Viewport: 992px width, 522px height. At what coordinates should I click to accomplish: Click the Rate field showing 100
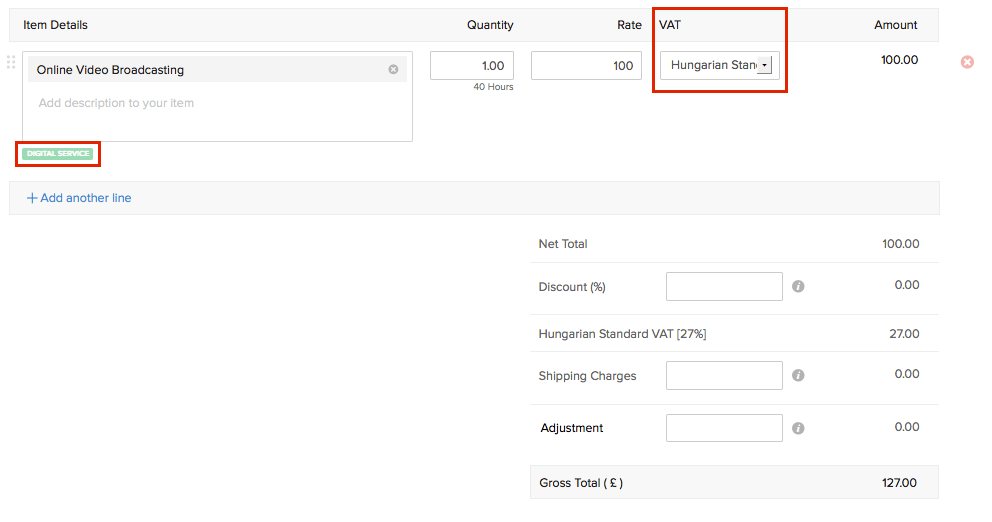pyautogui.click(x=586, y=66)
